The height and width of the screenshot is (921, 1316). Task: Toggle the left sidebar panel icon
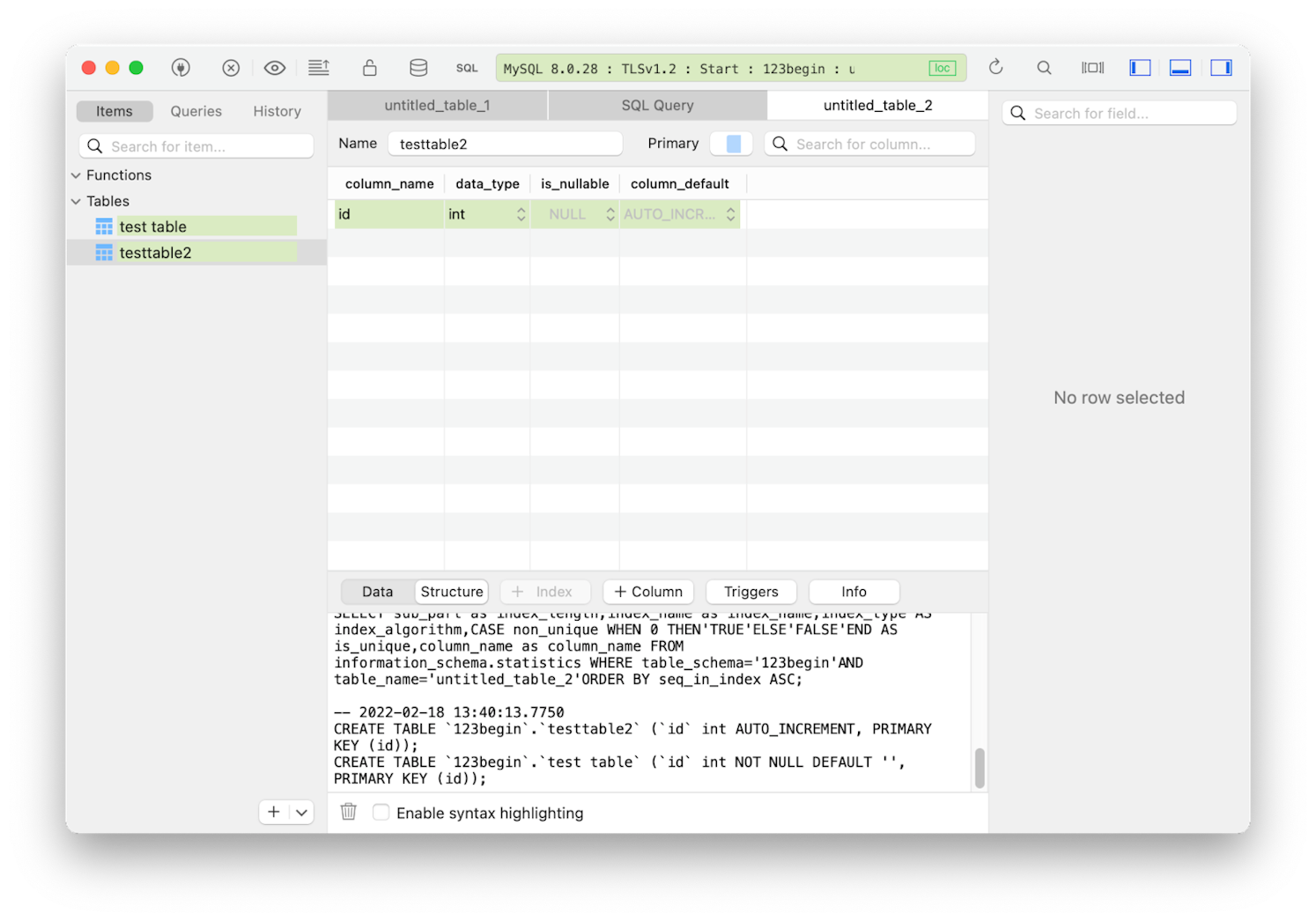coord(1140,68)
